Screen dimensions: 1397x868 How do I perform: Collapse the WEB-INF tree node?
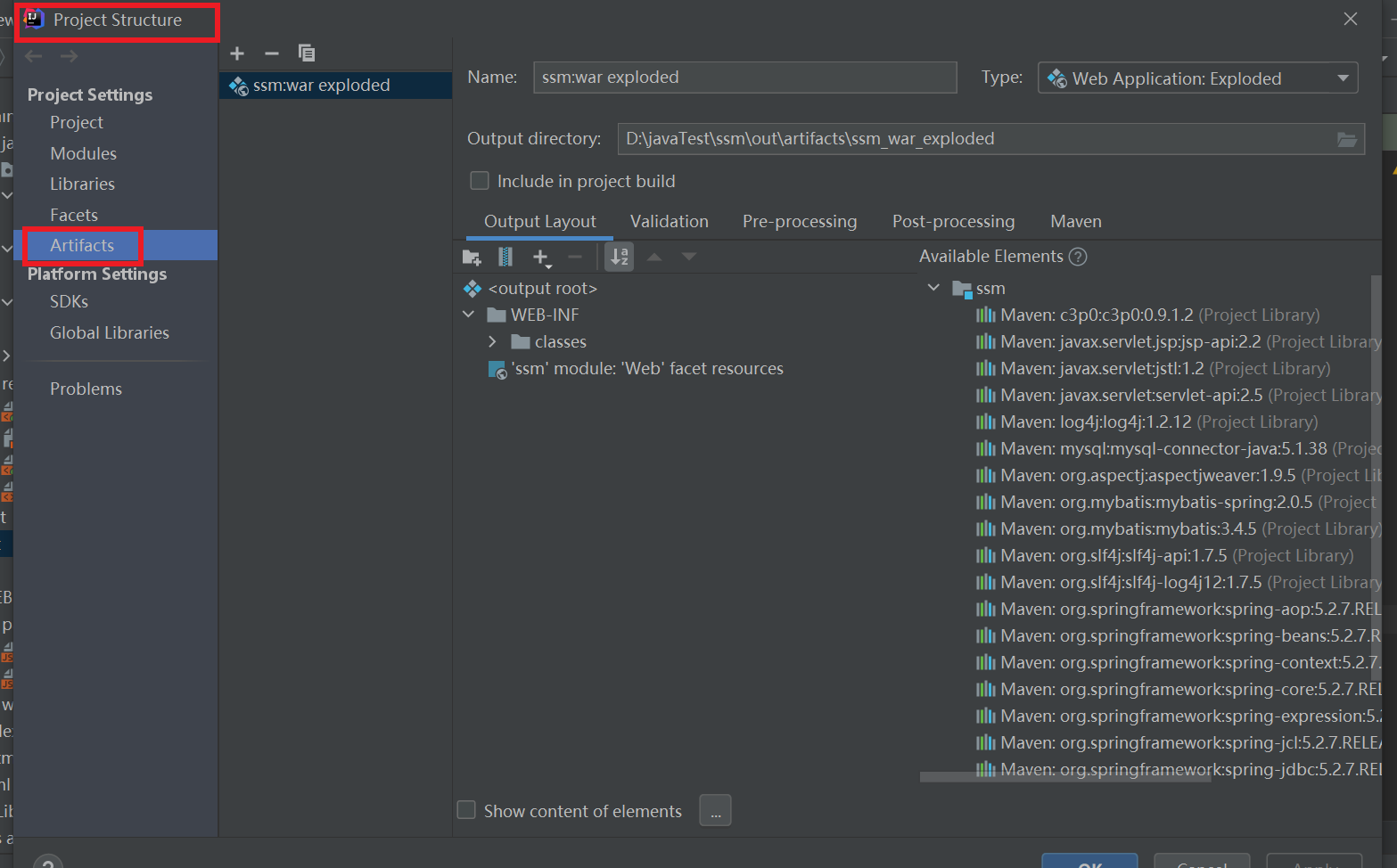pyautogui.click(x=469, y=315)
